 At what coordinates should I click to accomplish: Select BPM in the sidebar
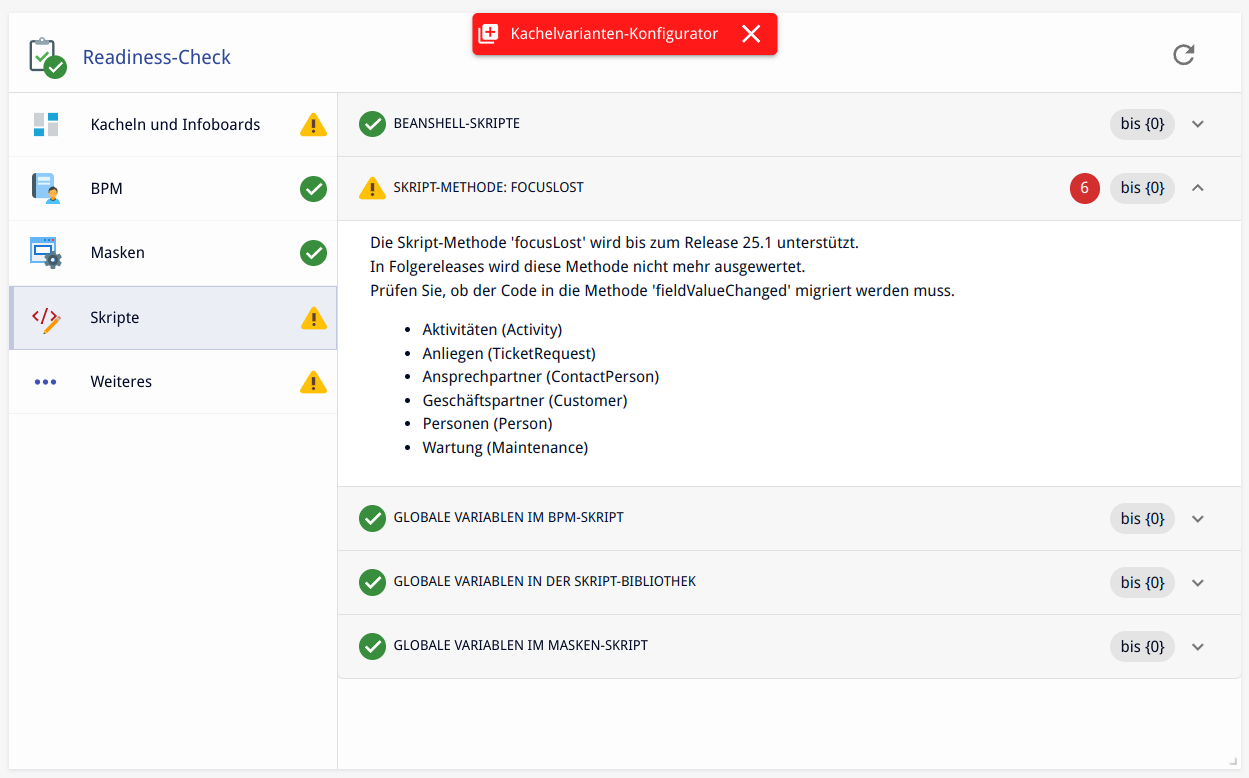(x=107, y=189)
